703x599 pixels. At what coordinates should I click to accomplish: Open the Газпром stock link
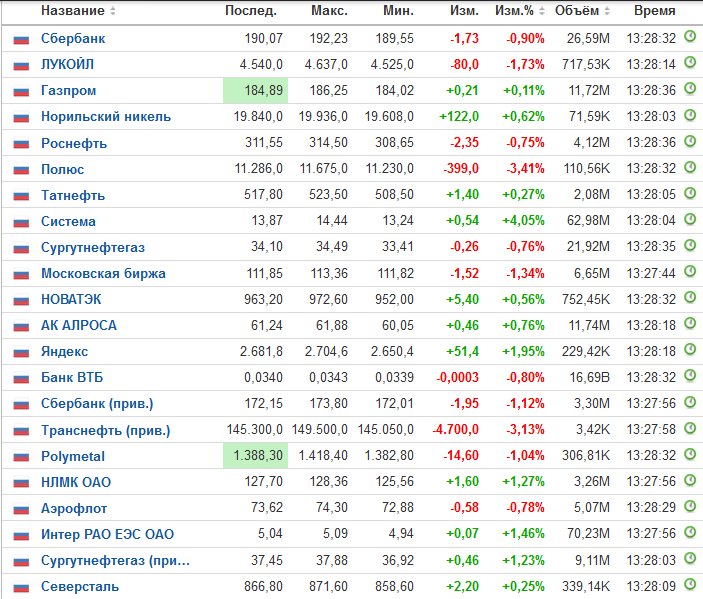(x=69, y=91)
